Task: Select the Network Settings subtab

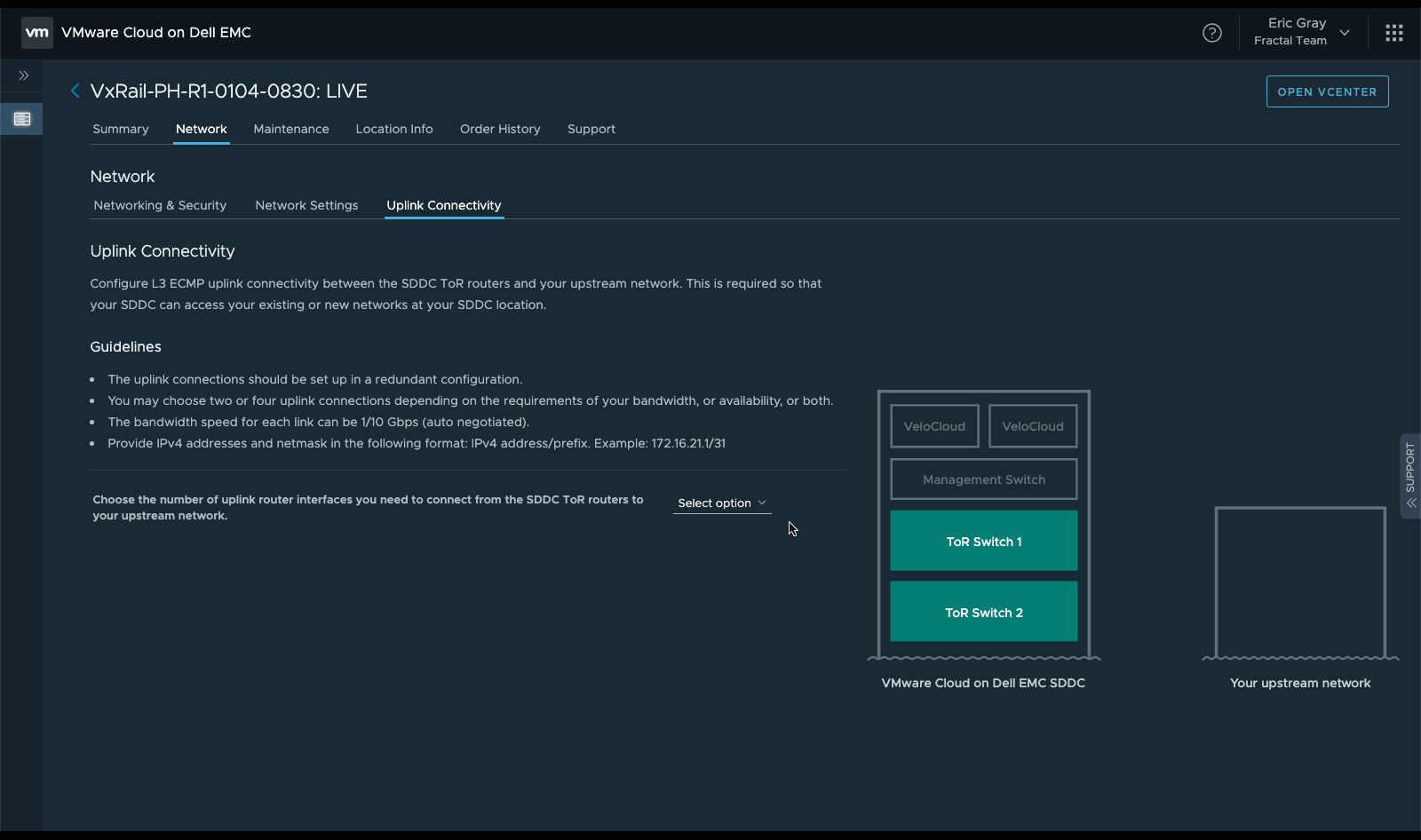Action: pos(306,205)
